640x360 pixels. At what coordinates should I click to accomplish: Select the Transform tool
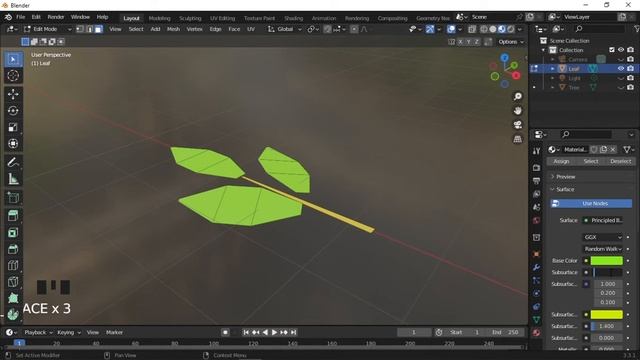click(x=13, y=143)
